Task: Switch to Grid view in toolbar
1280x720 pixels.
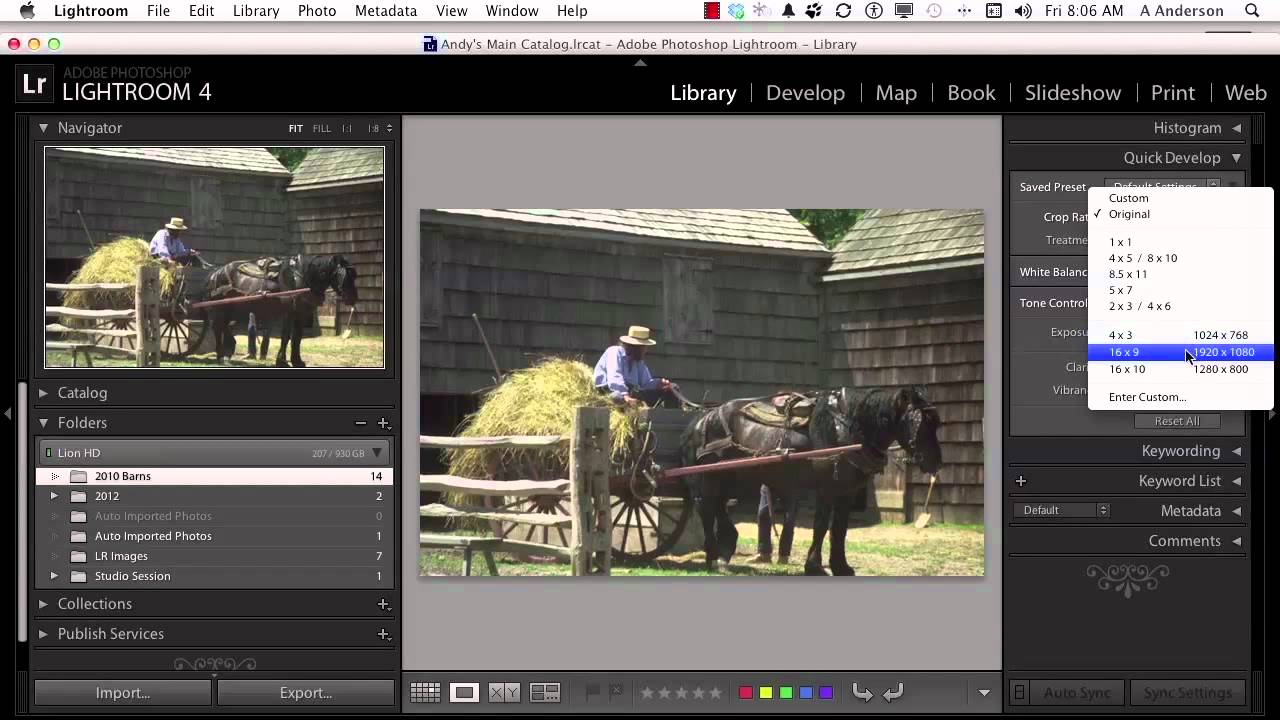Action: point(425,693)
